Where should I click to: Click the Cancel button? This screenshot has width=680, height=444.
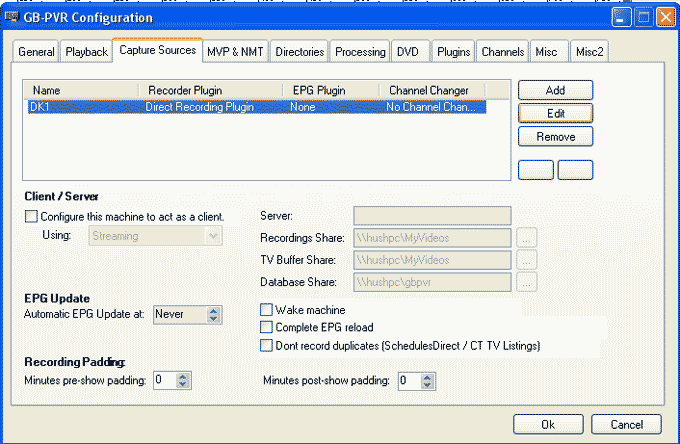pyautogui.click(x=626, y=424)
